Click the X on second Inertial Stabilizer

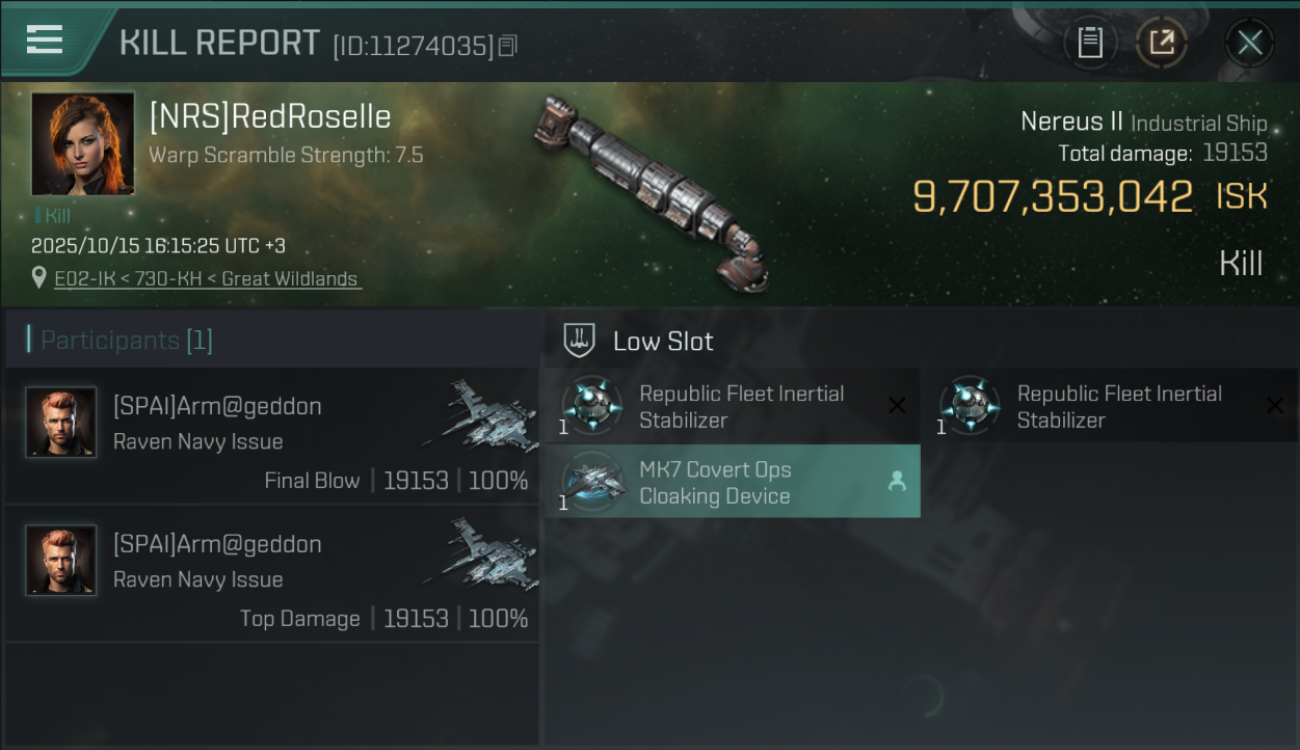pos(1275,406)
